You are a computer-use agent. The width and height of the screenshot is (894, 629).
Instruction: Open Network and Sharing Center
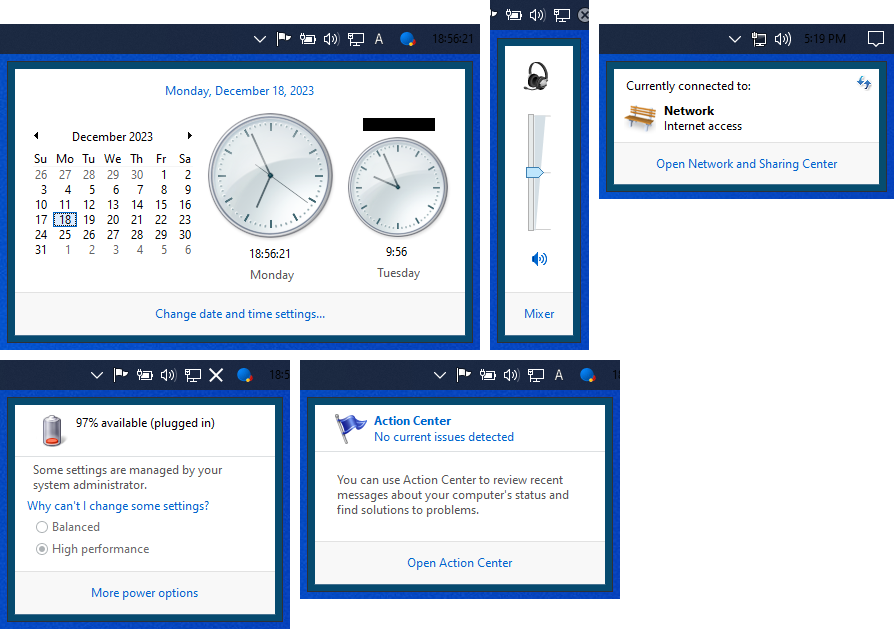click(x=746, y=164)
